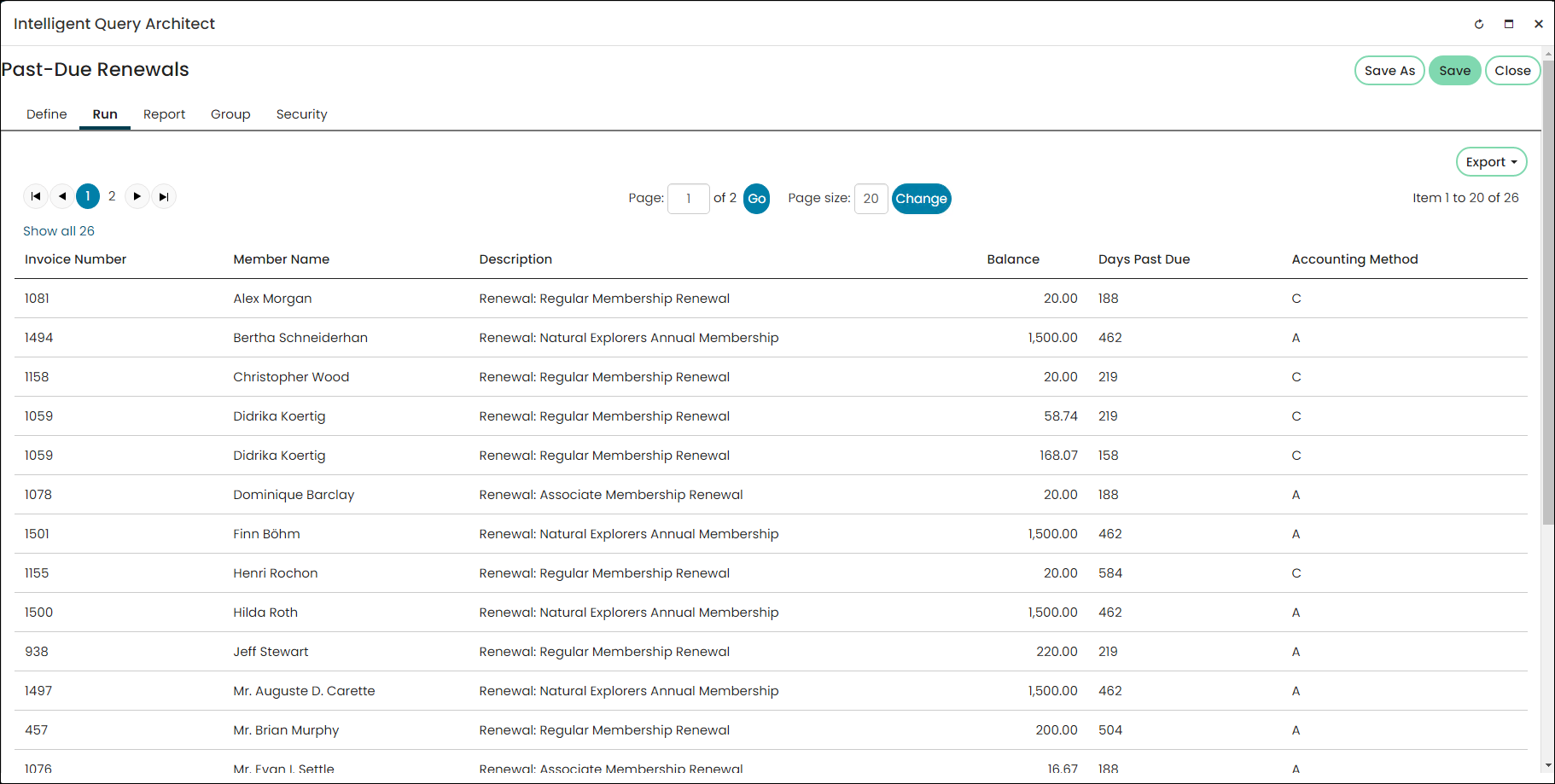Screen dimensions: 1555x784
Task: Click the Balance column header
Action: (1013, 259)
